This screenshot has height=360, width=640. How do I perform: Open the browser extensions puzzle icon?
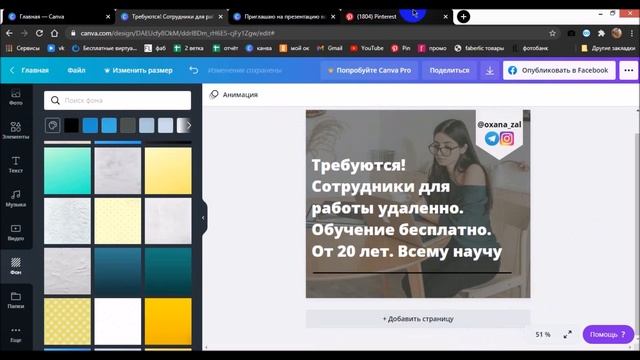click(x=601, y=33)
